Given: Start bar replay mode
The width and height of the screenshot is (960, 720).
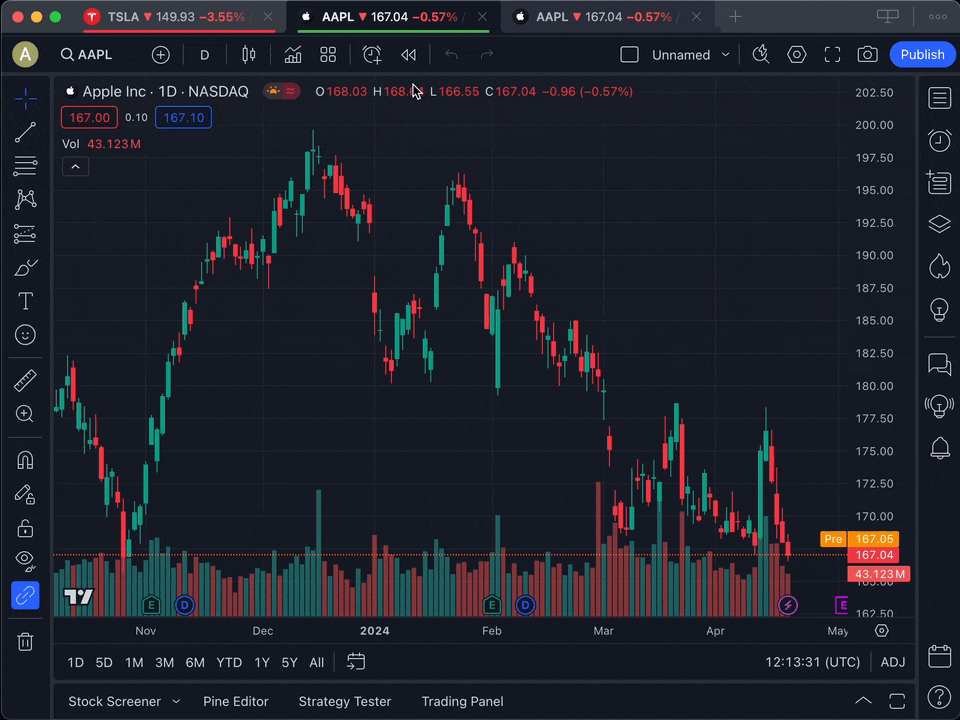Looking at the screenshot, I should [408, 54].
